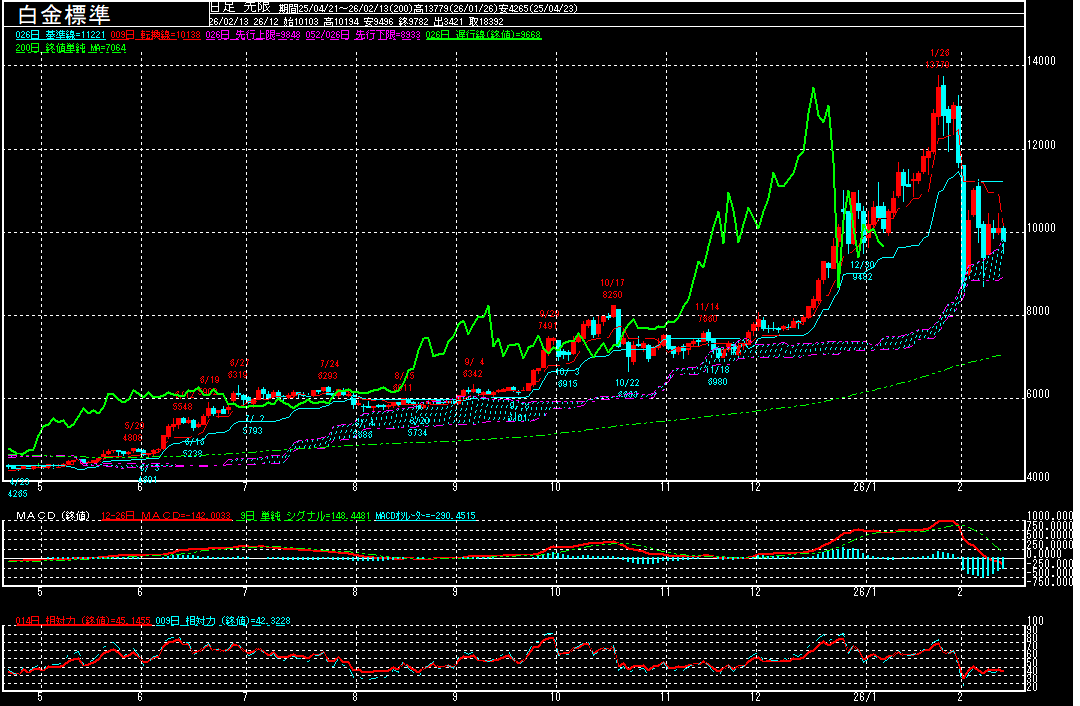This screenshot has width=1080, height=706.
Task: Click the 14000 price axis label
Action: point(1043,61)
